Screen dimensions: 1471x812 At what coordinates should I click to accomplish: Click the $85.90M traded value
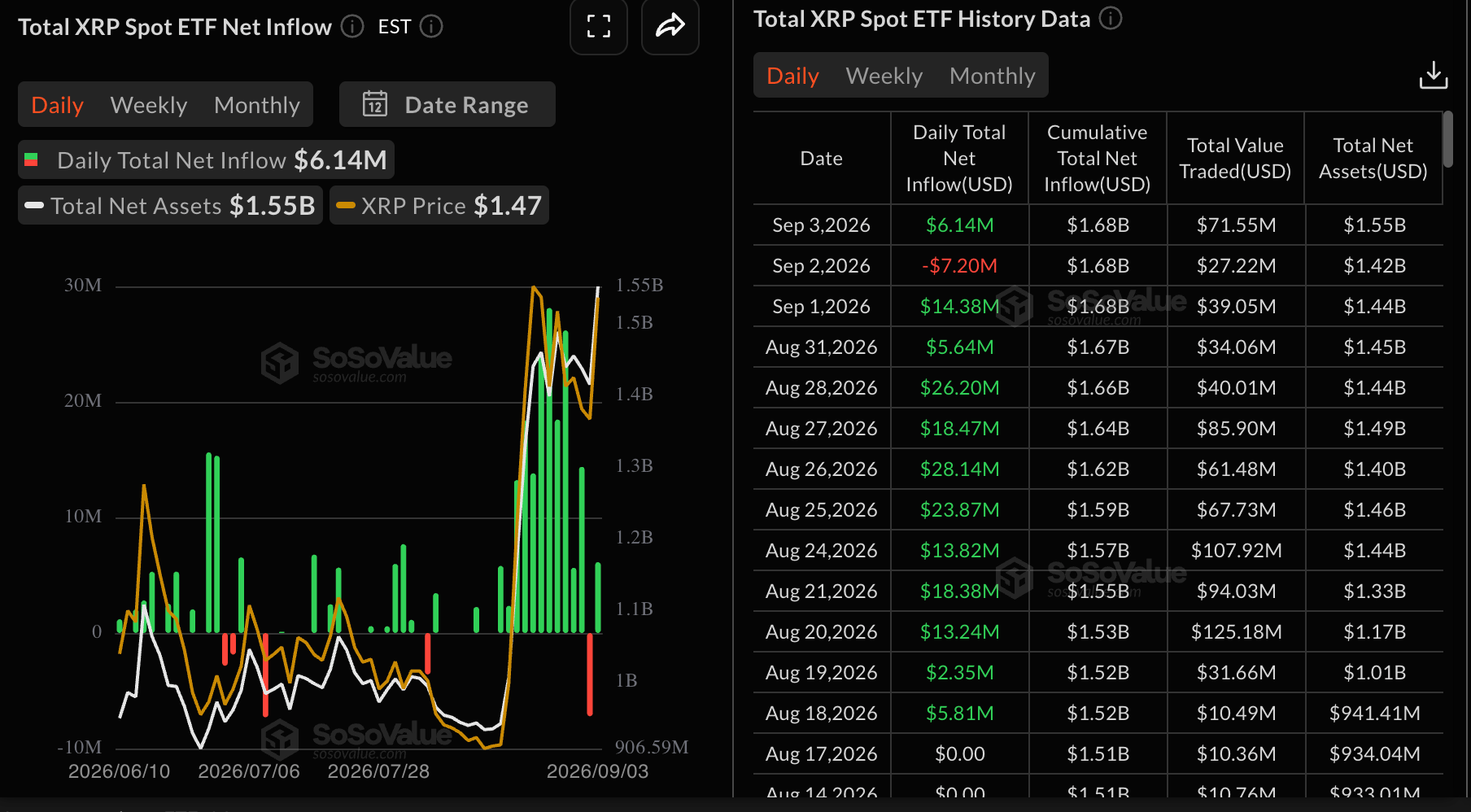1237,429
